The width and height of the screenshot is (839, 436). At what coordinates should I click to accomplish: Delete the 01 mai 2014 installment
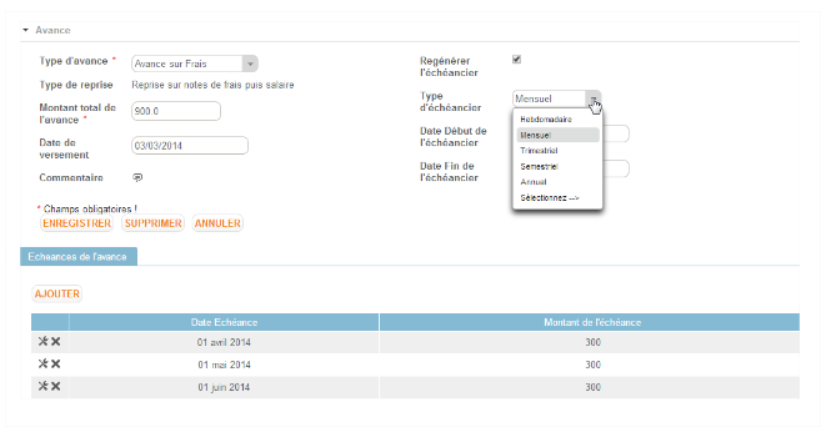[x=56, y=364]
